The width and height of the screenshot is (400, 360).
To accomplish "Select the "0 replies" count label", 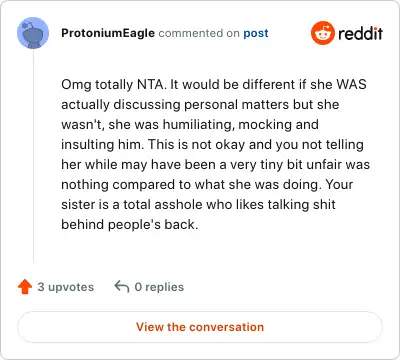I will (159, 287).
